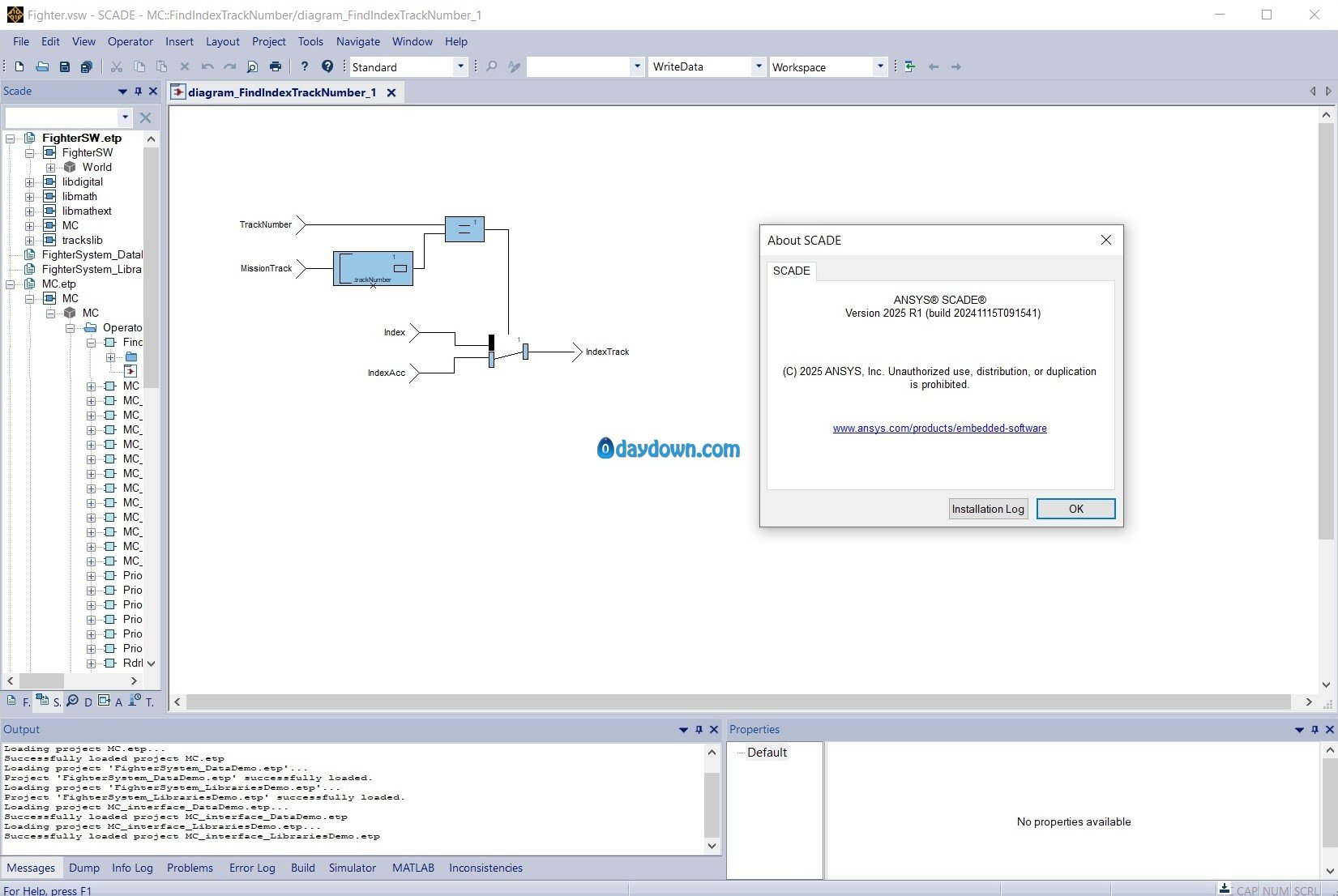Viewport: 1338px width, 896px height.
Task: Click the diagram vertical scrollbar
Action: click(x=1326, y=332)
